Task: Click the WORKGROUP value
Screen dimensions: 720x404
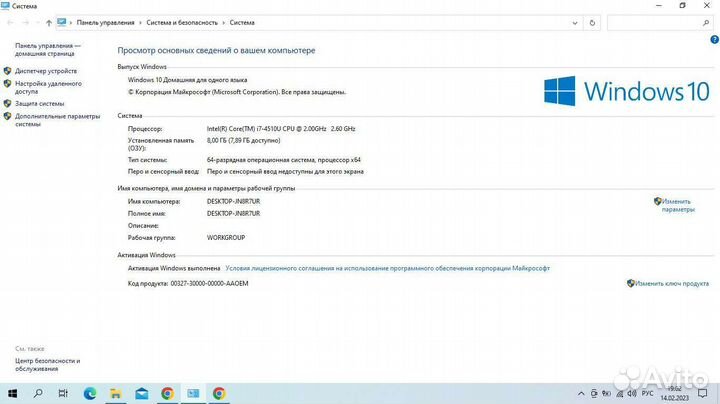Action: (226, 238)
